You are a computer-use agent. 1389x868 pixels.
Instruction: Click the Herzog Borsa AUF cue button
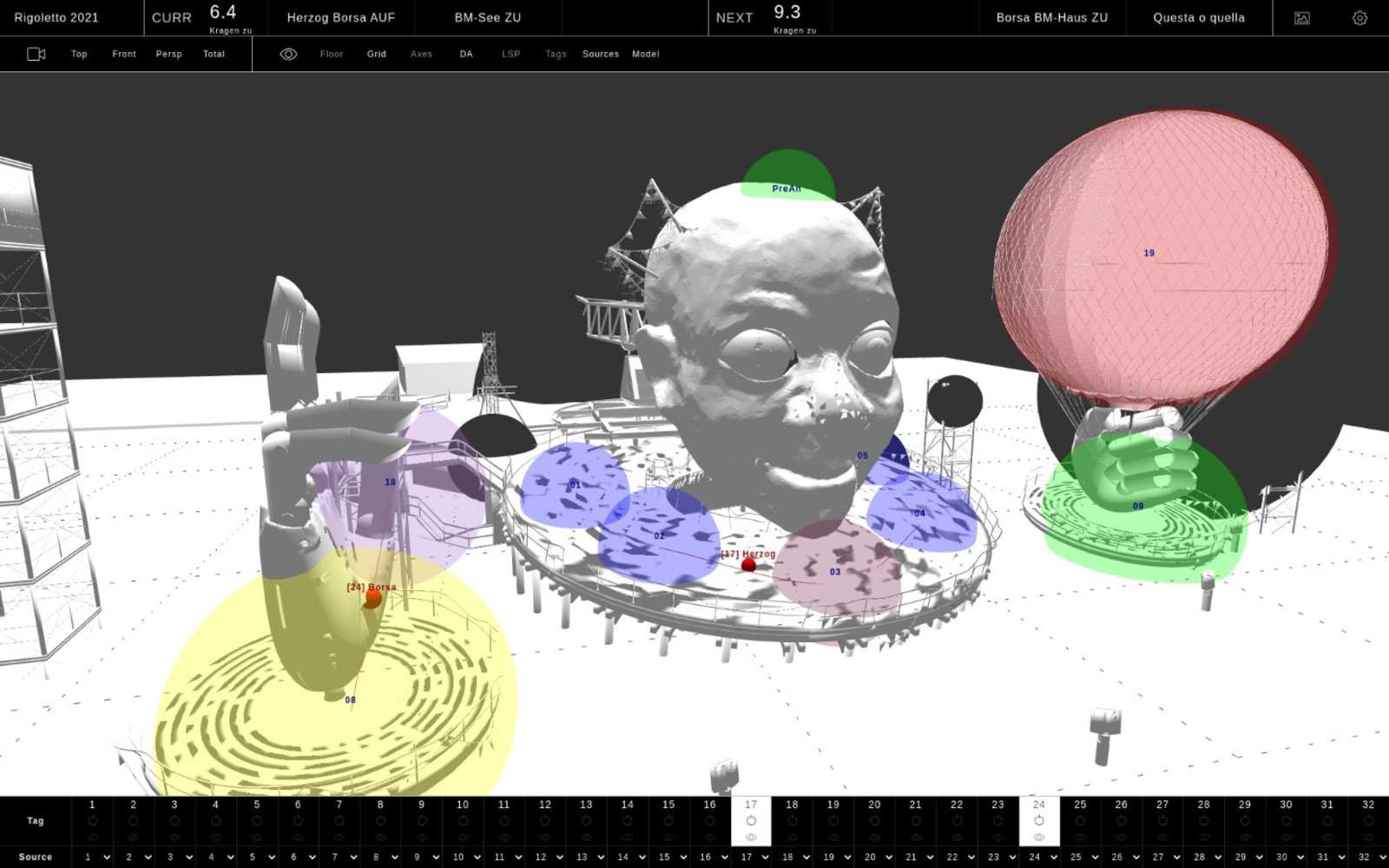pyautogui.click(x=341, y=17)
